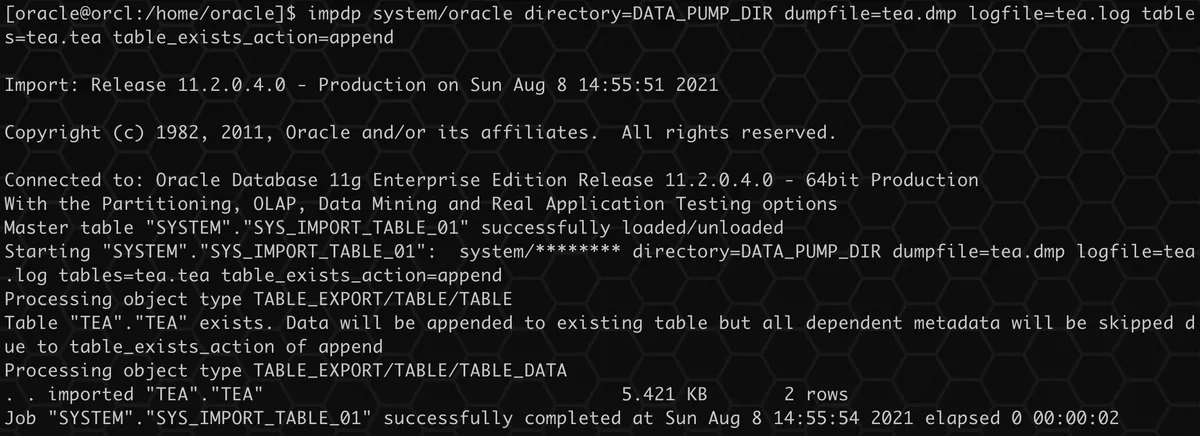Click the "2 rows" import count
1200x436 pixels.
[x=815, y=395]
